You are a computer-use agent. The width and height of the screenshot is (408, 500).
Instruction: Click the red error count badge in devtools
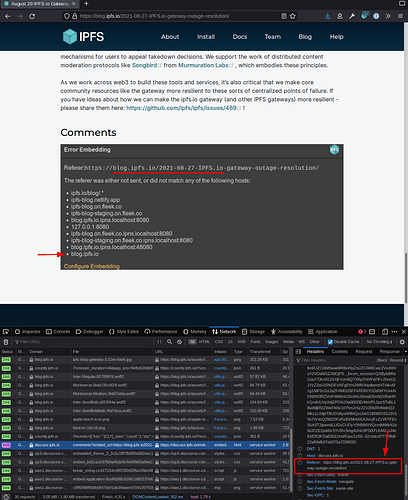click(x=362, y=332)
